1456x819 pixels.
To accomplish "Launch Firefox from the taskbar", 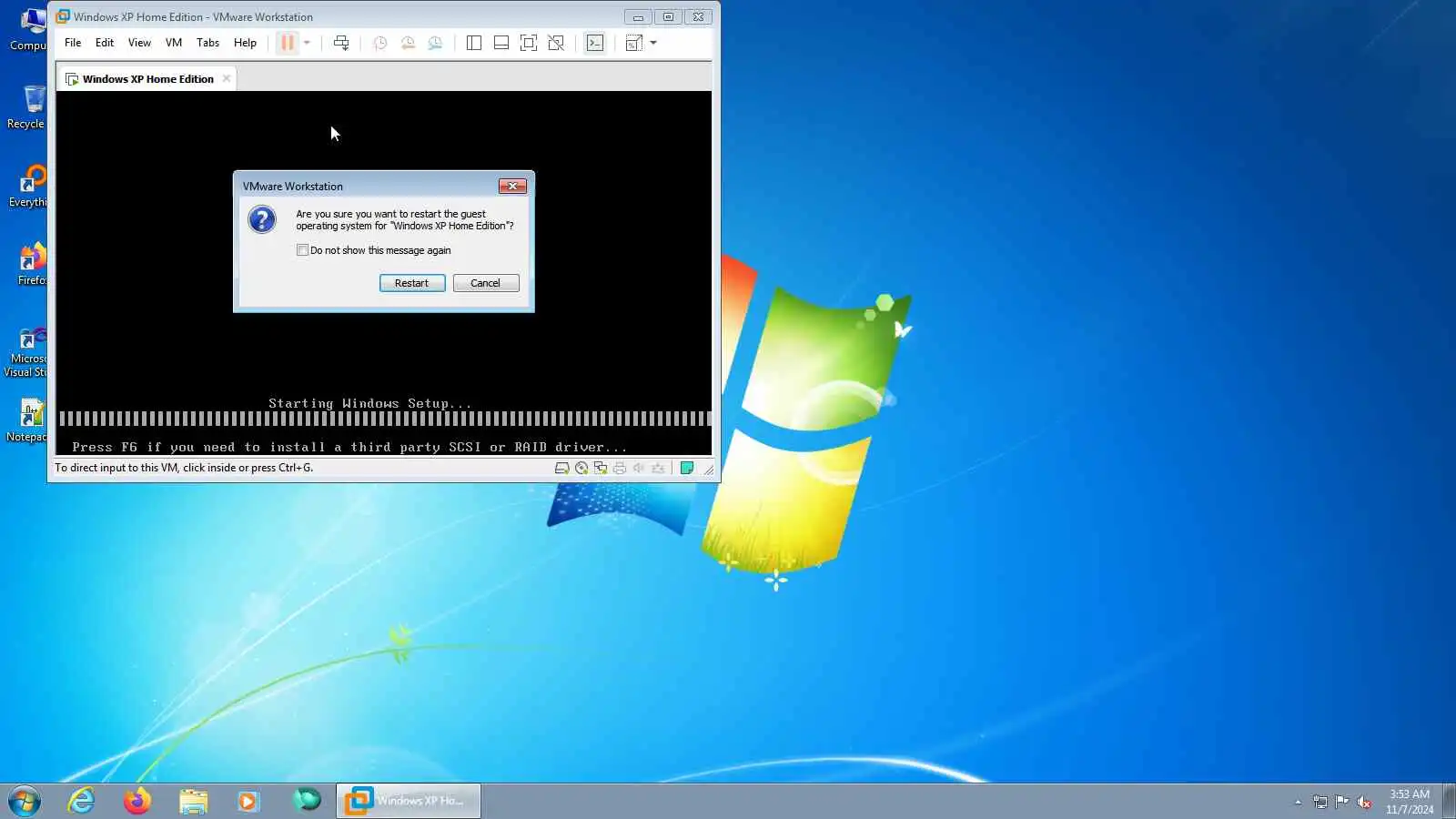I will tap(137, 801).
